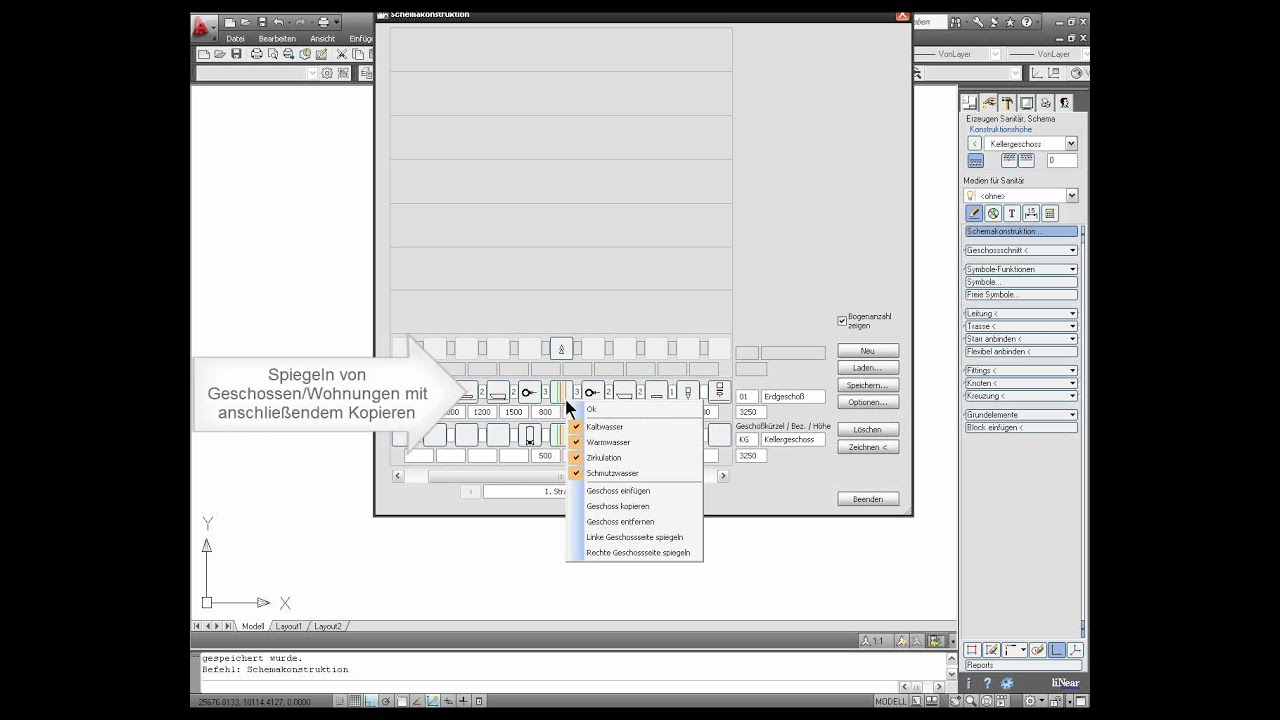Viewport: 1280px width, 720px height.
Task: Click the Favorites star icon in title bar
Action: point(1010,22)
